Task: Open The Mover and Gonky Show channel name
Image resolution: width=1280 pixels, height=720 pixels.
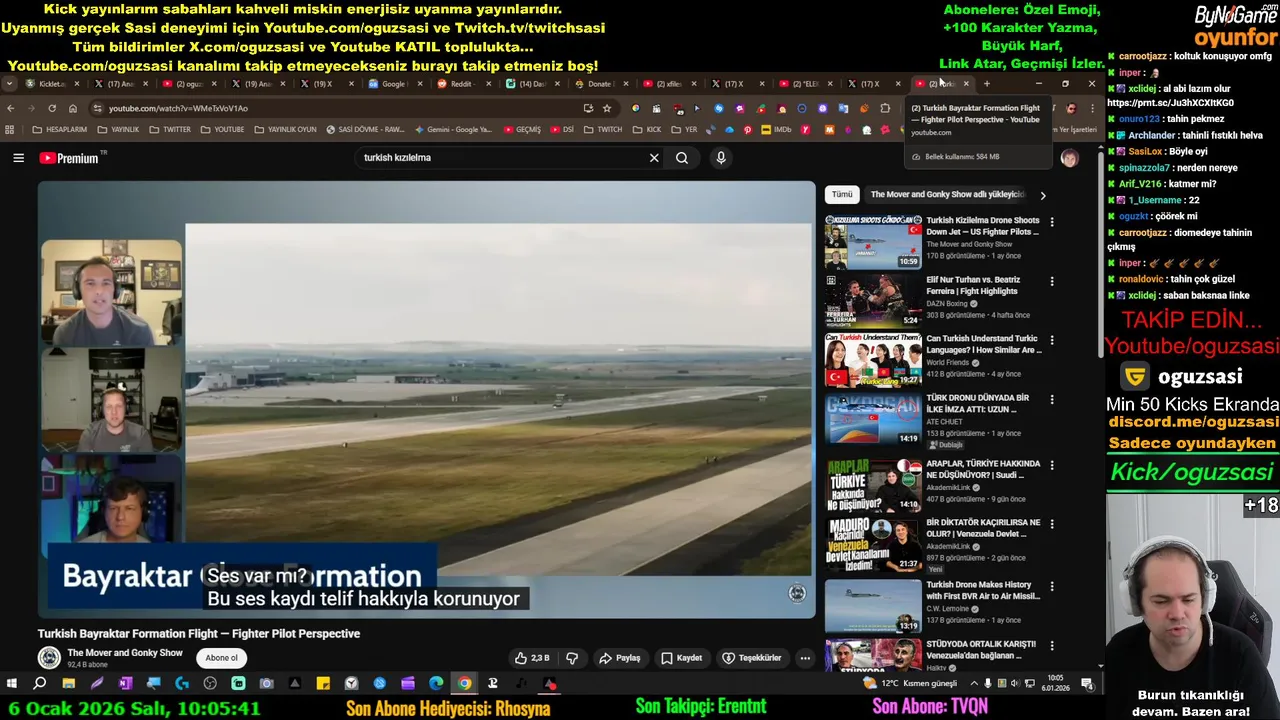Action: click(125, 653)
